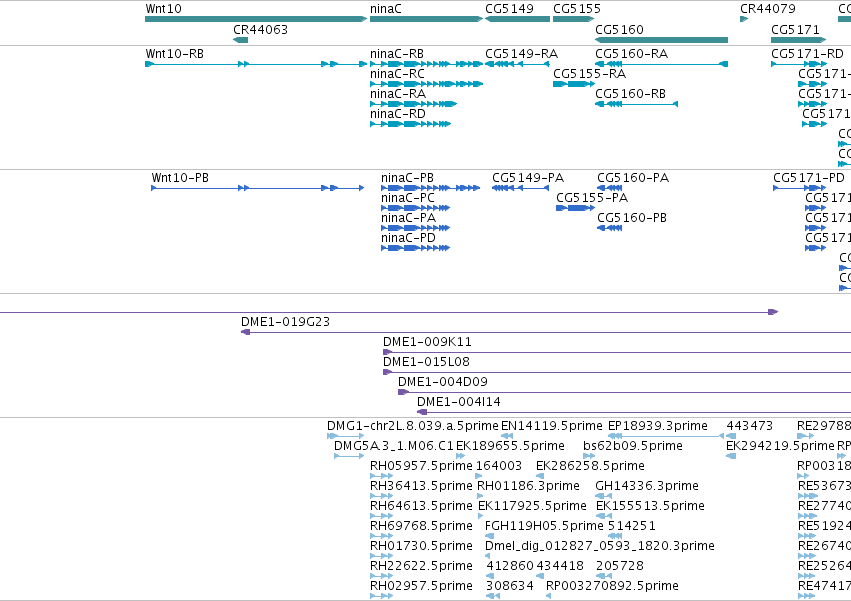The image size is (851, 601).
Task: Select transcript ninaC-RA
Action: click(x=414, y=104)
